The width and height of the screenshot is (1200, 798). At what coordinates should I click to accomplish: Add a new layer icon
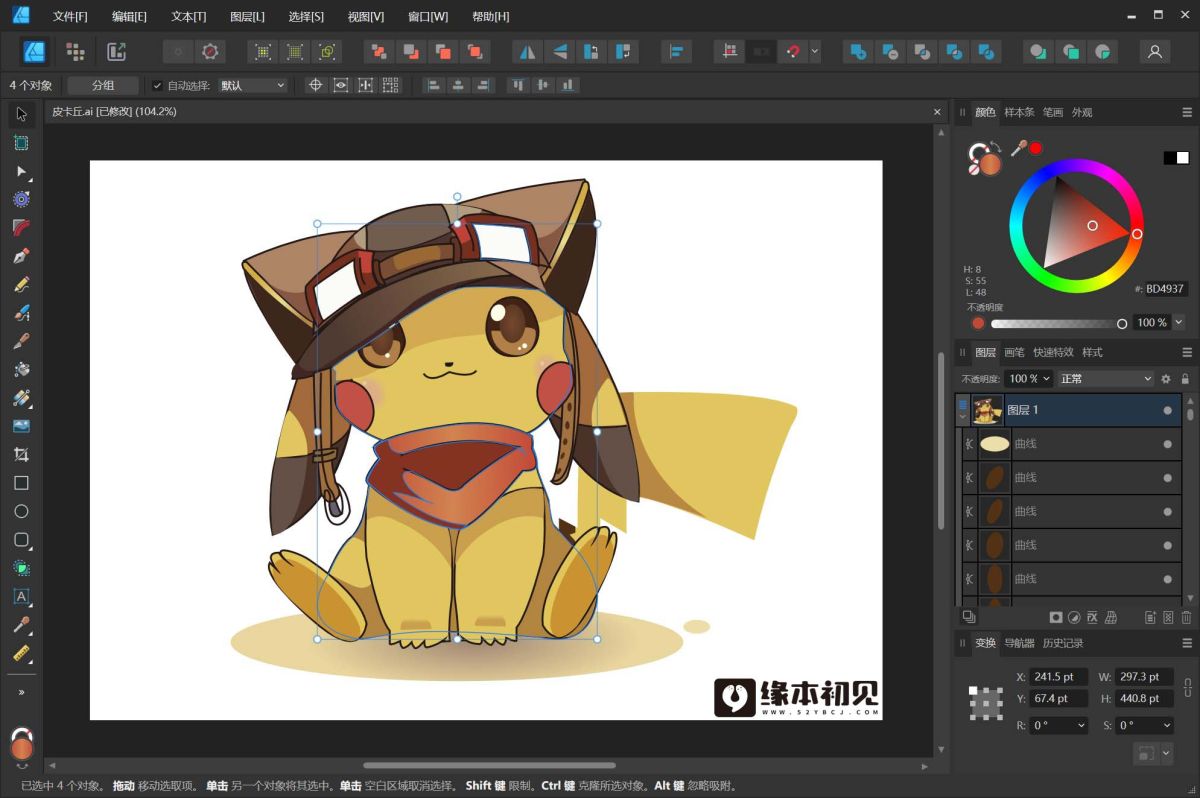1150,618
